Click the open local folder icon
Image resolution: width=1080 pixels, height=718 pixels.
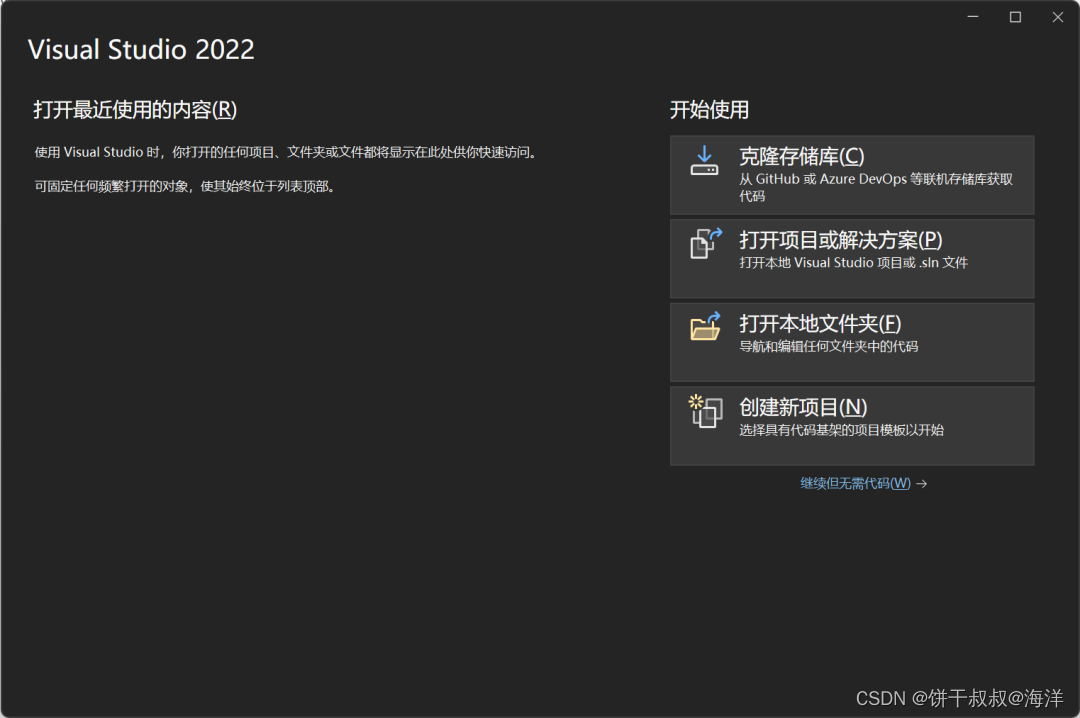click(705, 326)
